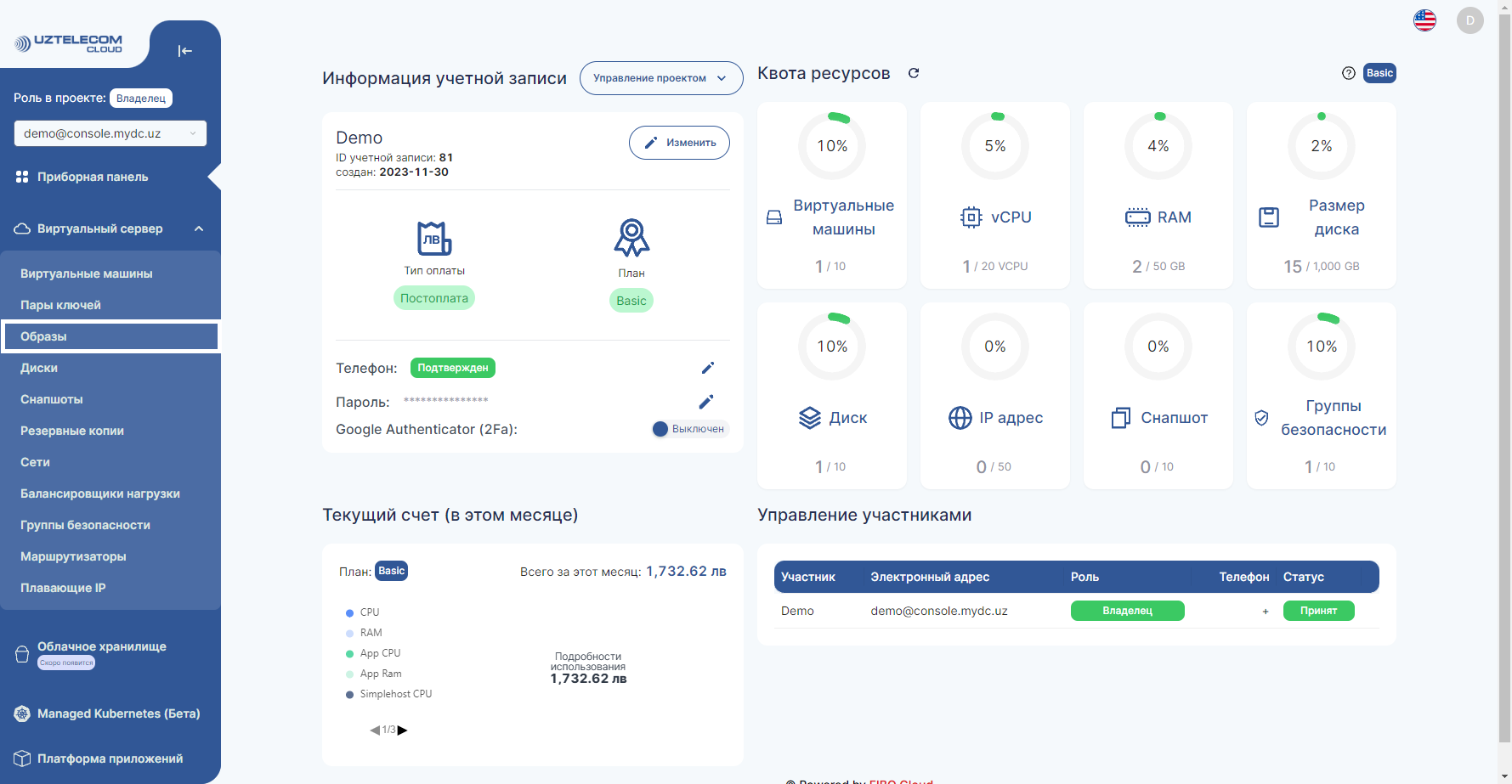
Task: Navigate to Балансировщики нагрузки menu item
Action: (x=99, y=494)
